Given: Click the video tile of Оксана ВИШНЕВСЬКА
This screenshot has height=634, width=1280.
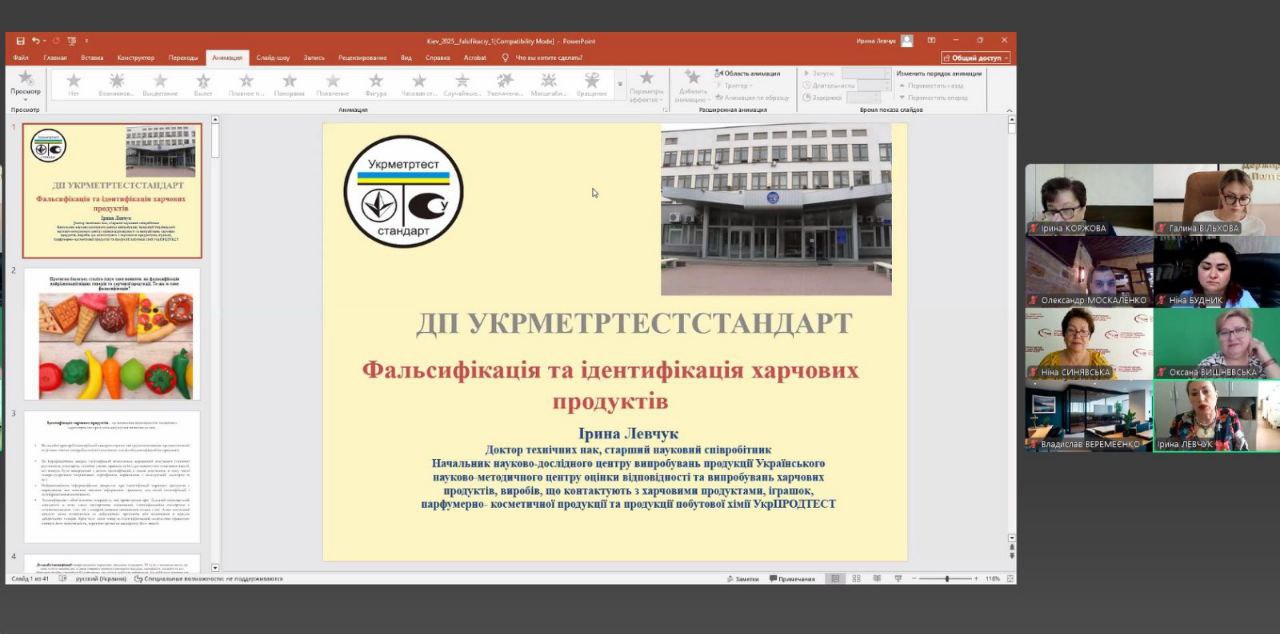Looking at the screenshot, I should tap(1216, 344).
